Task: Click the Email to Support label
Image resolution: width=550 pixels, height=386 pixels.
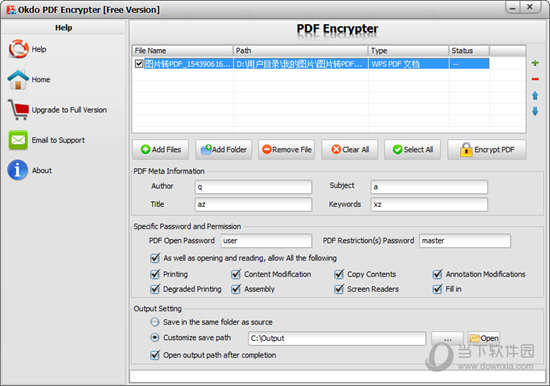Action: [58, 140]
